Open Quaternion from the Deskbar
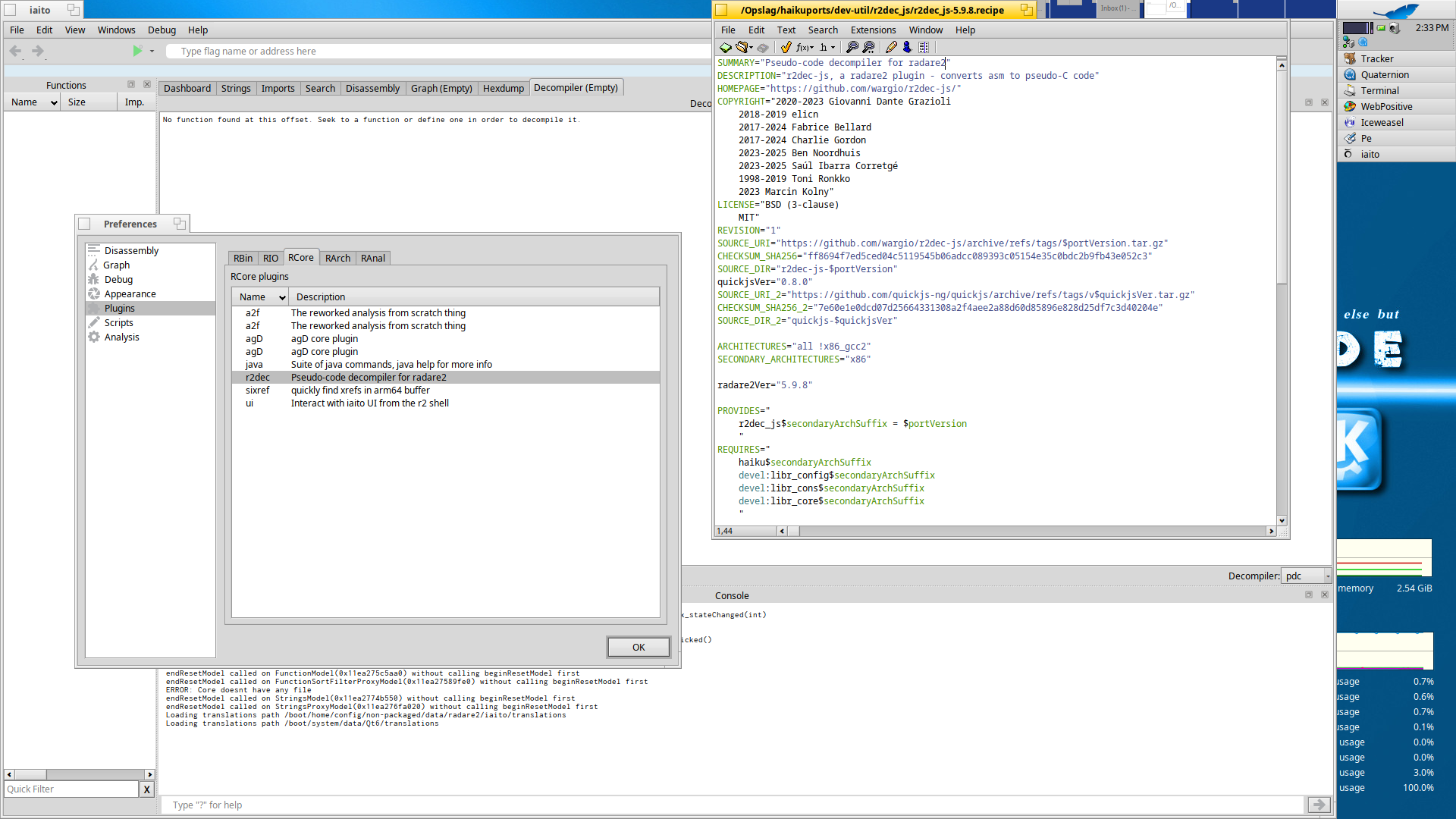This screenshot has width=1456, height=819. click(x=1395, y=74)
